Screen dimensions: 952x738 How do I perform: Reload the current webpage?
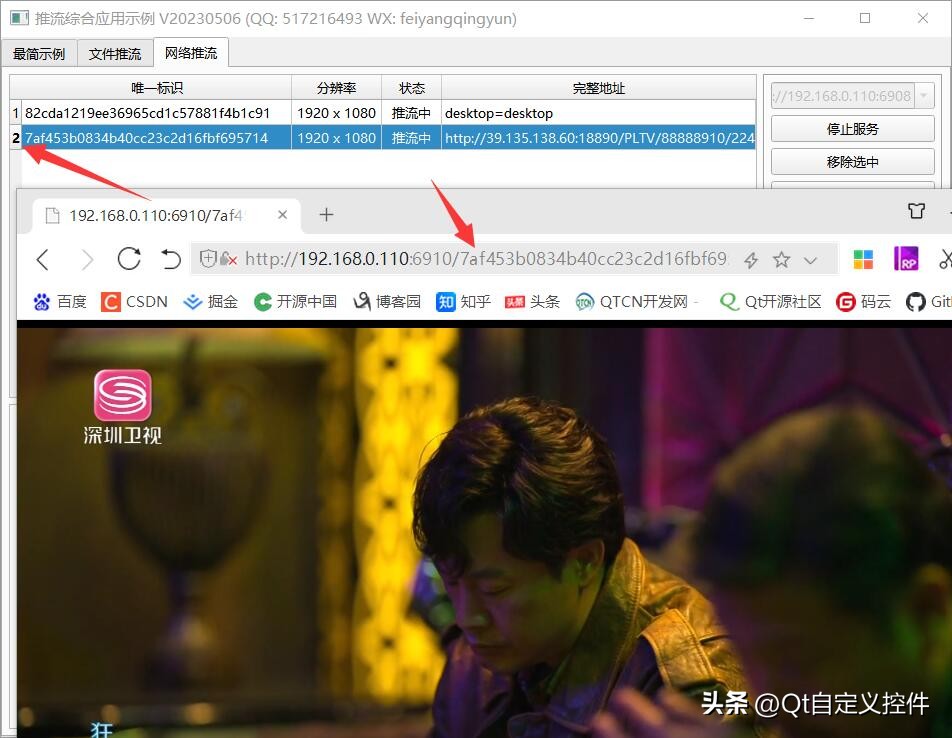tap(129, 259)
